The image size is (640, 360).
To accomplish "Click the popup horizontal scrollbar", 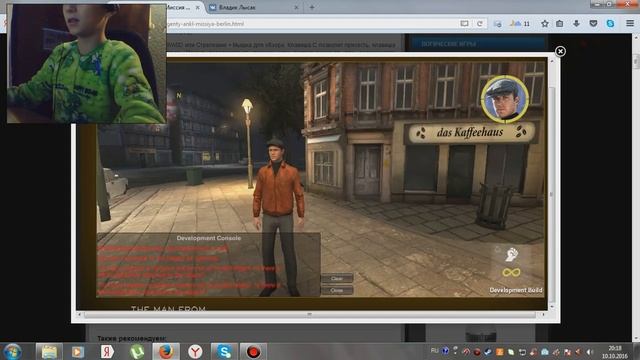I will pos(309,315).
